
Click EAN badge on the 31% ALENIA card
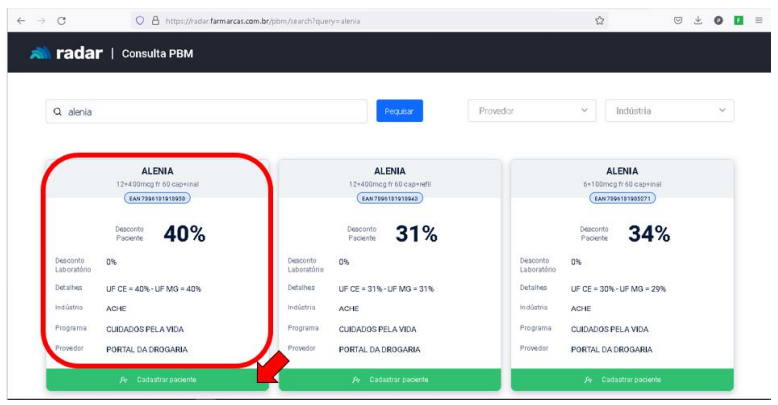click(x=390, y=199)
